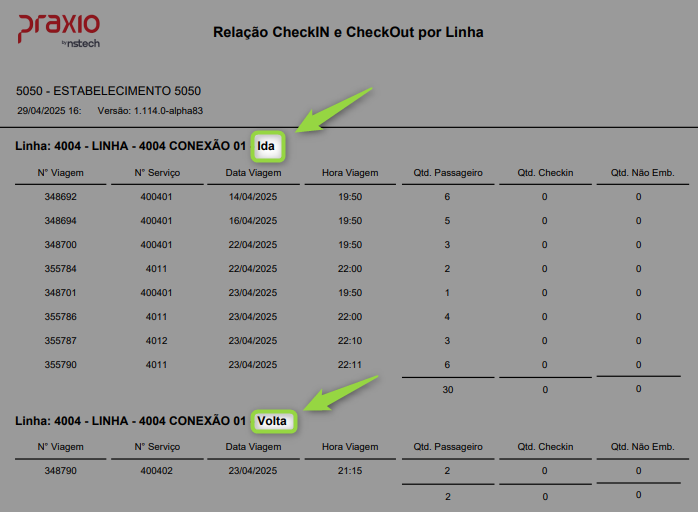Click trip number 348701

point(61,293)
